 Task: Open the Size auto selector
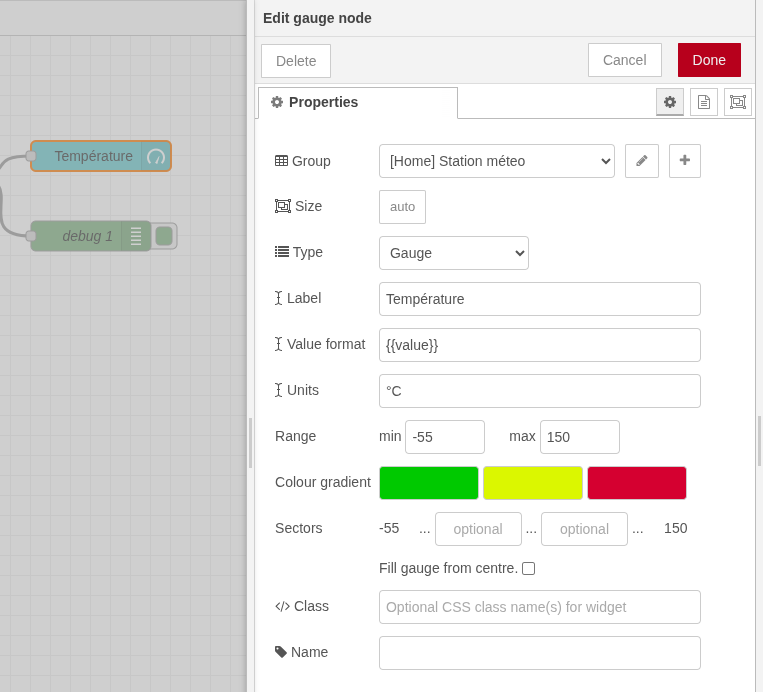click(x=402, y=207)
